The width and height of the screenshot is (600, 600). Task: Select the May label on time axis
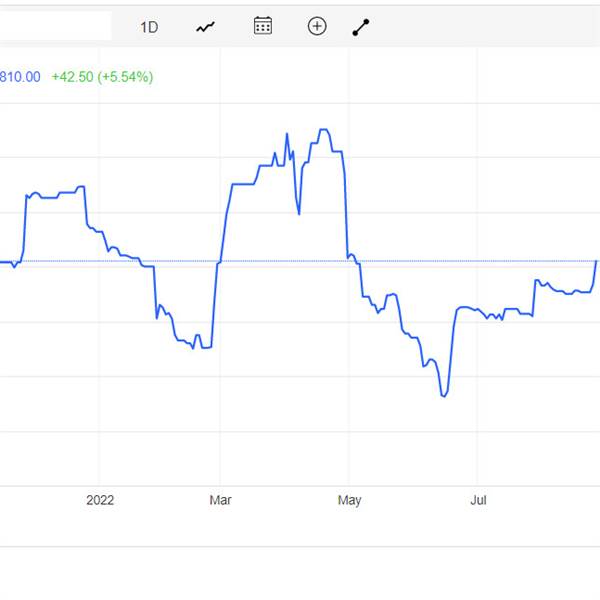(349, 500)
